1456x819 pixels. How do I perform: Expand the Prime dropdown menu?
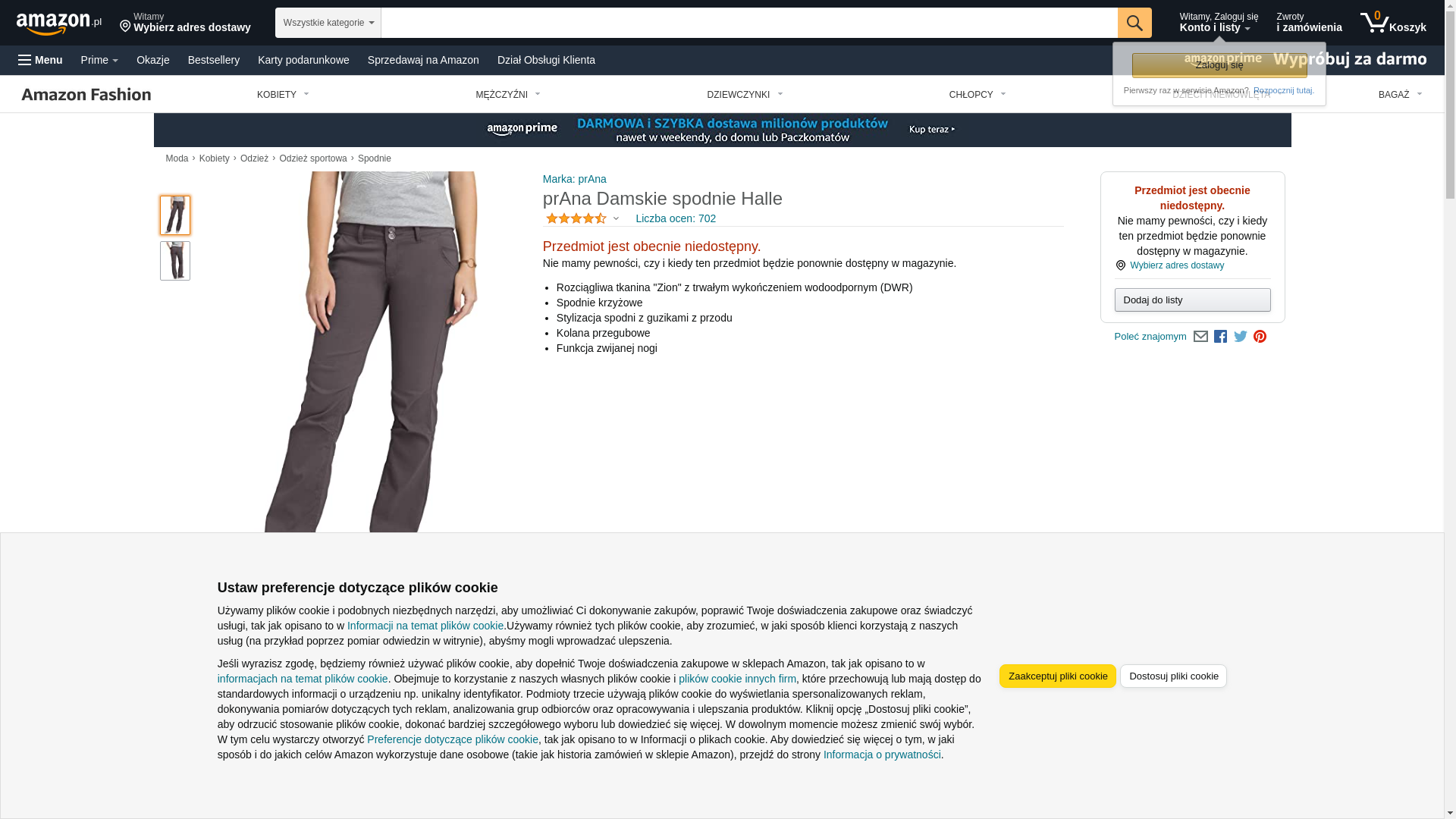[99, 60]
